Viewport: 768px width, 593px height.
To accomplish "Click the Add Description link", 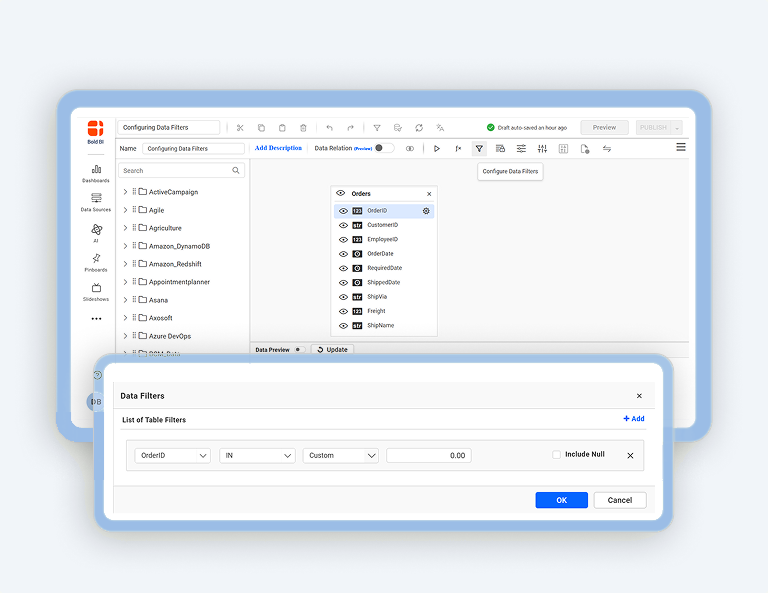I will pyautogui.click(x=278, y=148).
